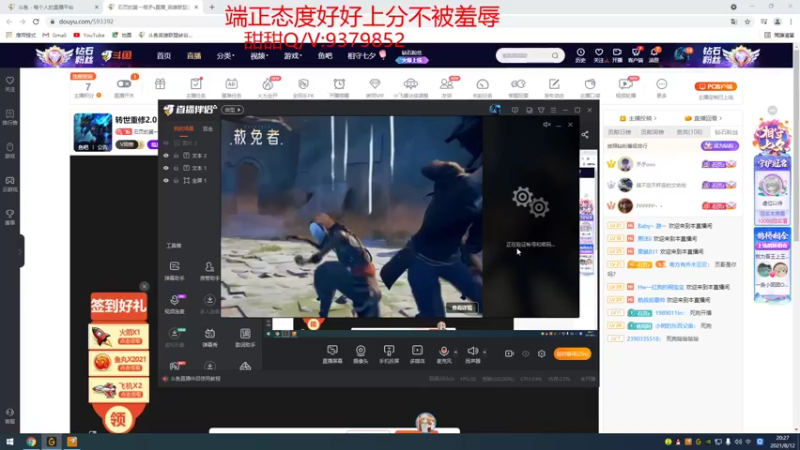Toggle the preview eye icon in bottom bar
This screenshot has width=800, height=450.
click(x=526, y=354)
